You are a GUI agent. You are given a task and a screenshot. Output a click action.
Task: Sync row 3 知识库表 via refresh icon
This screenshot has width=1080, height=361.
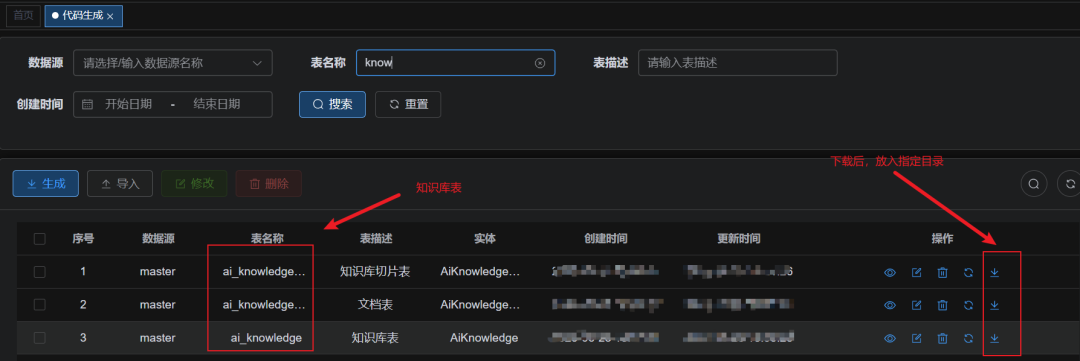[968, 338]
